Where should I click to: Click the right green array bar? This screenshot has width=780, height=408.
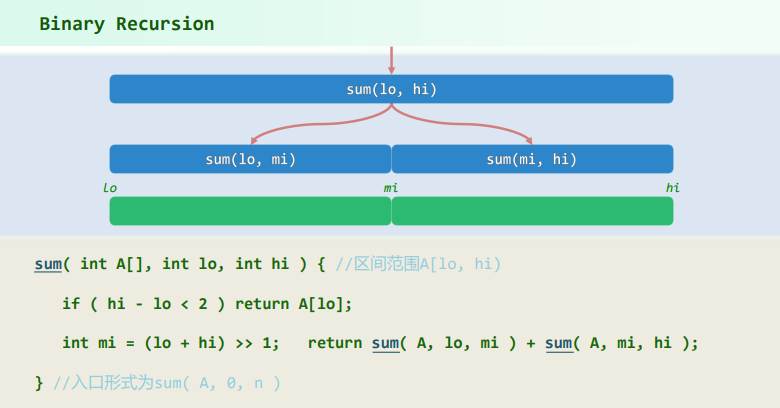[x=532, y=211]
